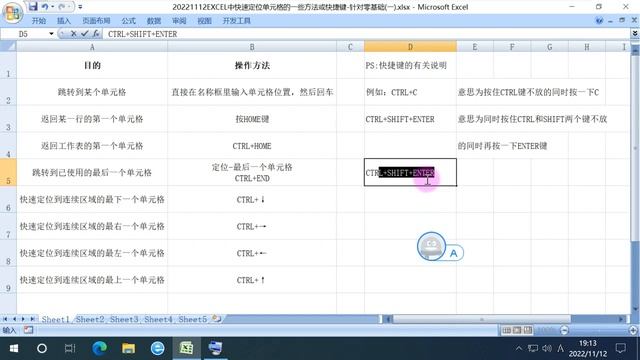Switch to the 视图 tab
Viewport: 640px width, 360px height.
(204, 21)
